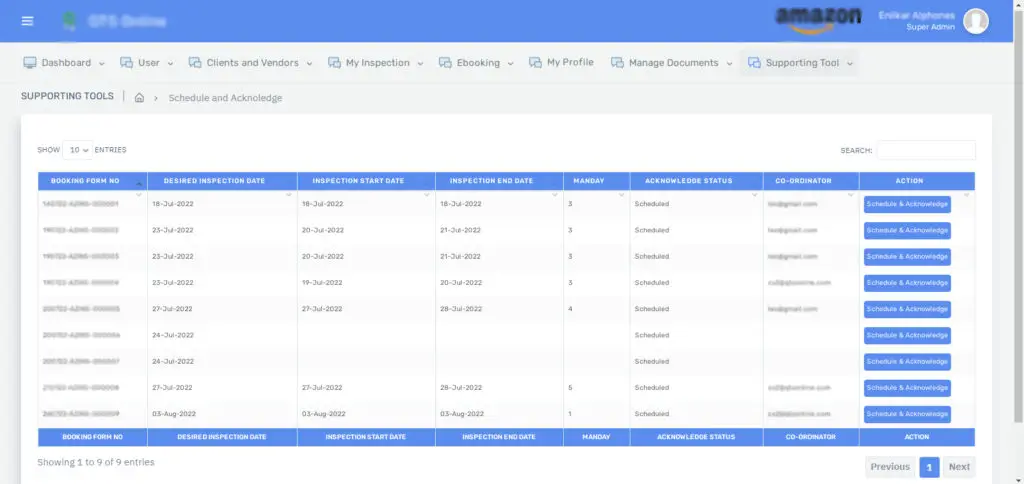The height and width of the screenshot is (484, 1024).
Task: Click Schedule & Acknowledge for first booking row
Action: (x=907, y=204)
